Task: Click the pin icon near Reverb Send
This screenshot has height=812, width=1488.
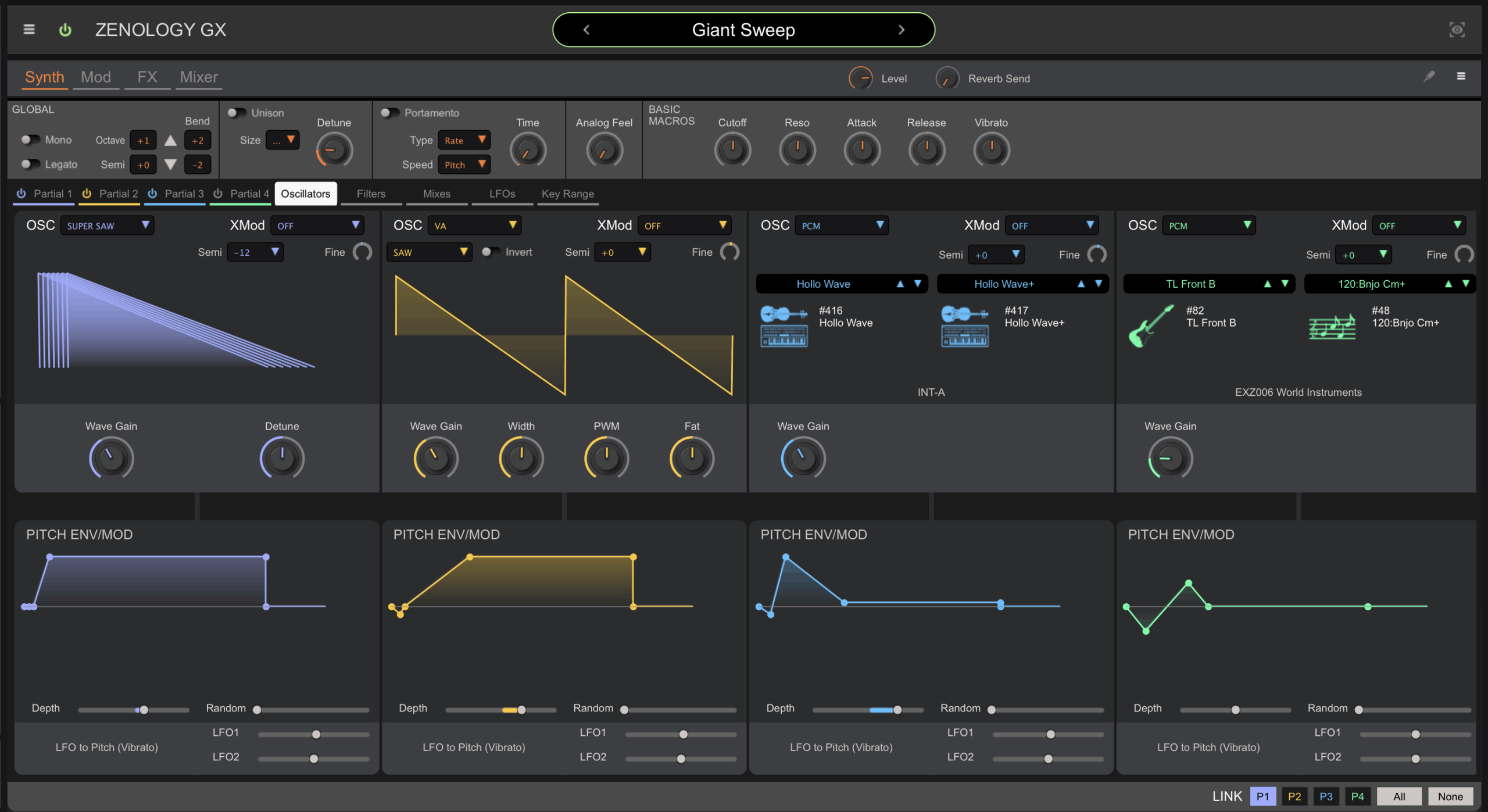Action: point(1429,76)
